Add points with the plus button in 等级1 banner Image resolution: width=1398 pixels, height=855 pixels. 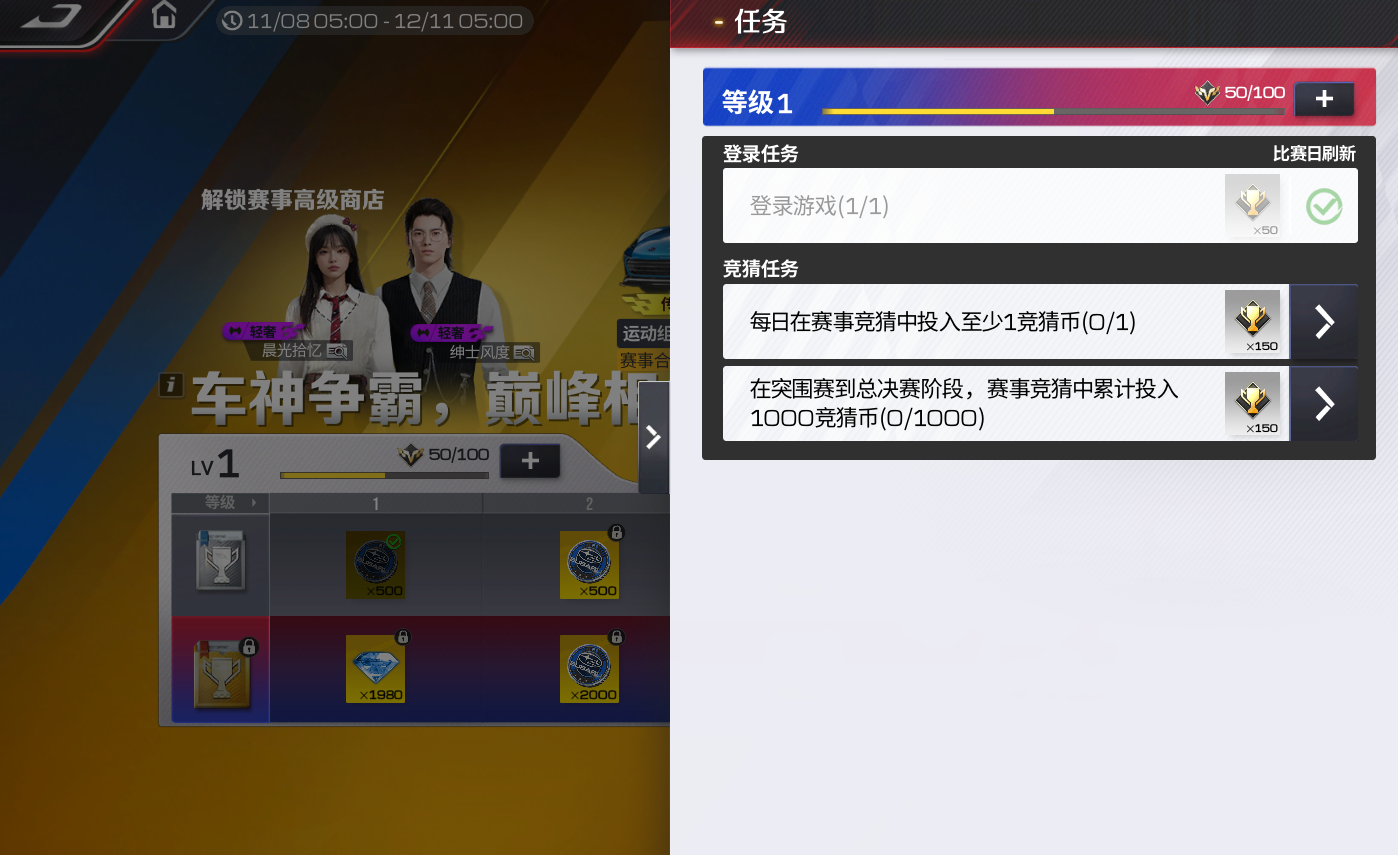(x=1324, y=99)
